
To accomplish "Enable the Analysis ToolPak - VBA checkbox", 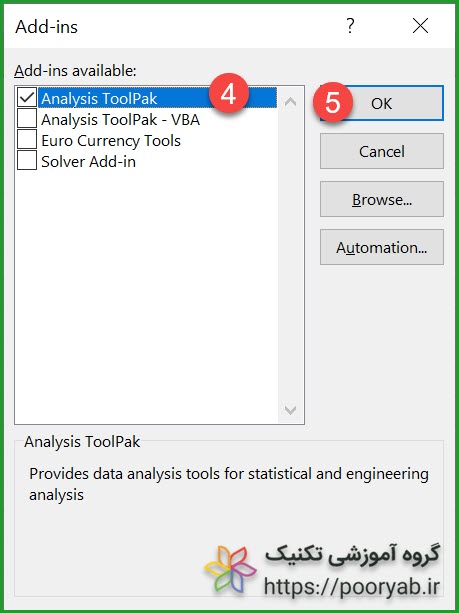I will (x=27, y=118).
